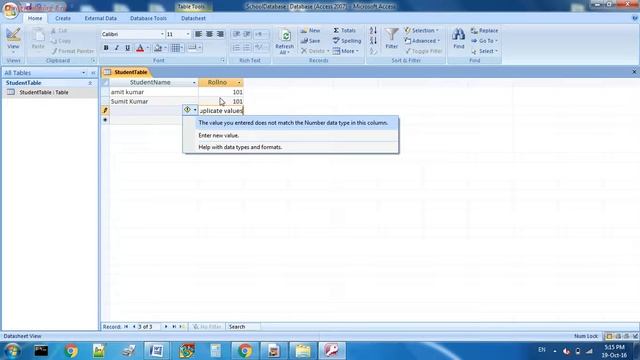Open the Rollno column dropdown arrow
This screenshot has width=640, height=360.
(x=239, y=82)
